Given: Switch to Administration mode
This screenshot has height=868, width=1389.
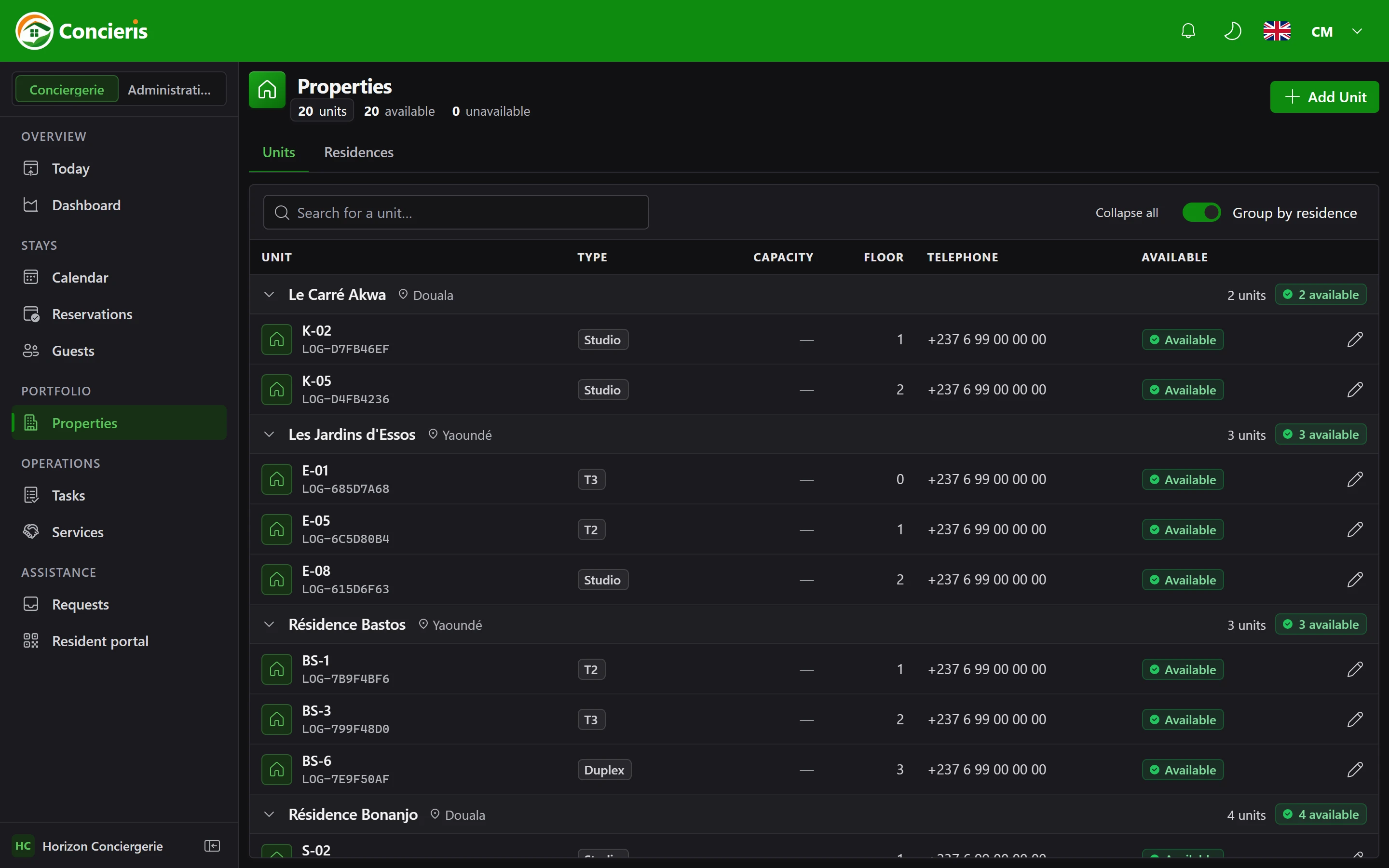Looking at the screenshot, I should 169,90.
